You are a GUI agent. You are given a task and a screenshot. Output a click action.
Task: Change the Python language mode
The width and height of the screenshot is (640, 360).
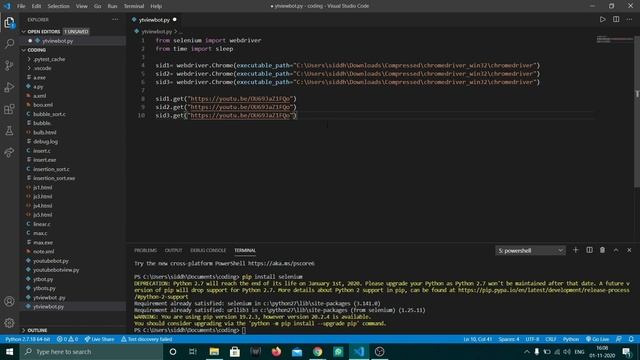pos(571,339)
